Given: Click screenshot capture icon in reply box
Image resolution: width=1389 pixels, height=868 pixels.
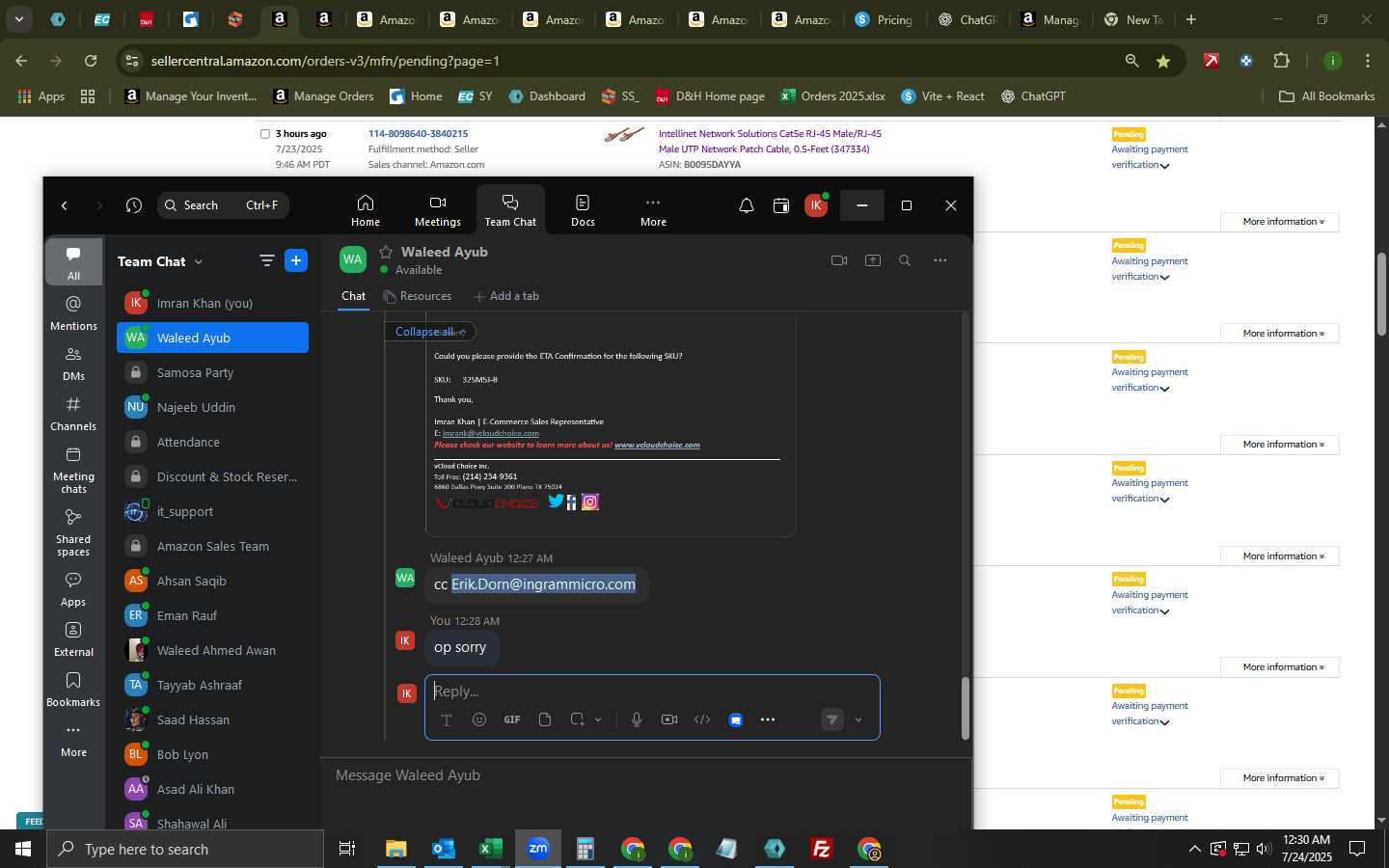Looking at the screenshot, I should (577, 719).
